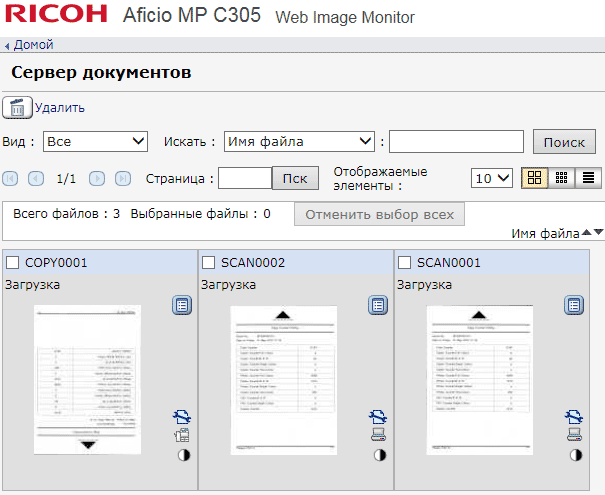Click the Удалить link
605x495 pixels.
(60, 107)
